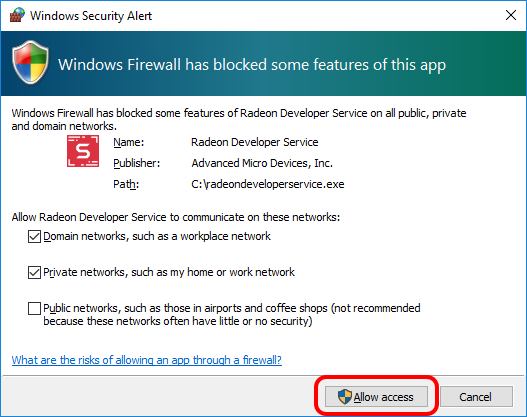The height and width of the screenshot is (417, 527).
Task: Uncheck the Domain networks checkbox
Action: [x=34, y=237]
